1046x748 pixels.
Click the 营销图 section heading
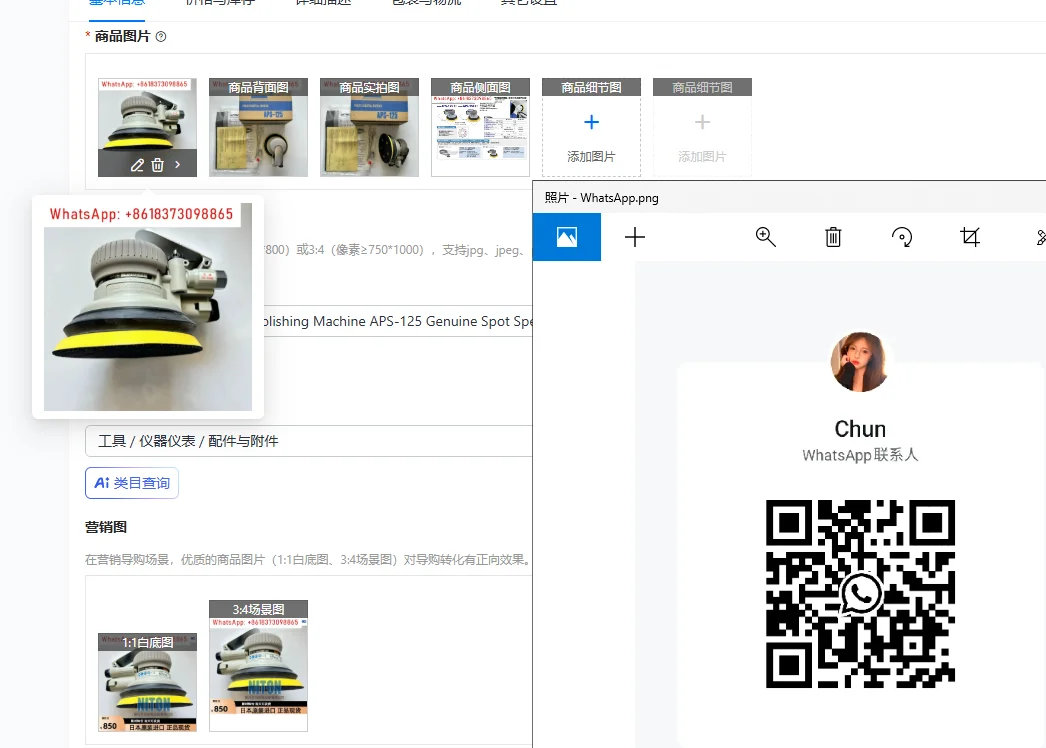tap(105, 527)
